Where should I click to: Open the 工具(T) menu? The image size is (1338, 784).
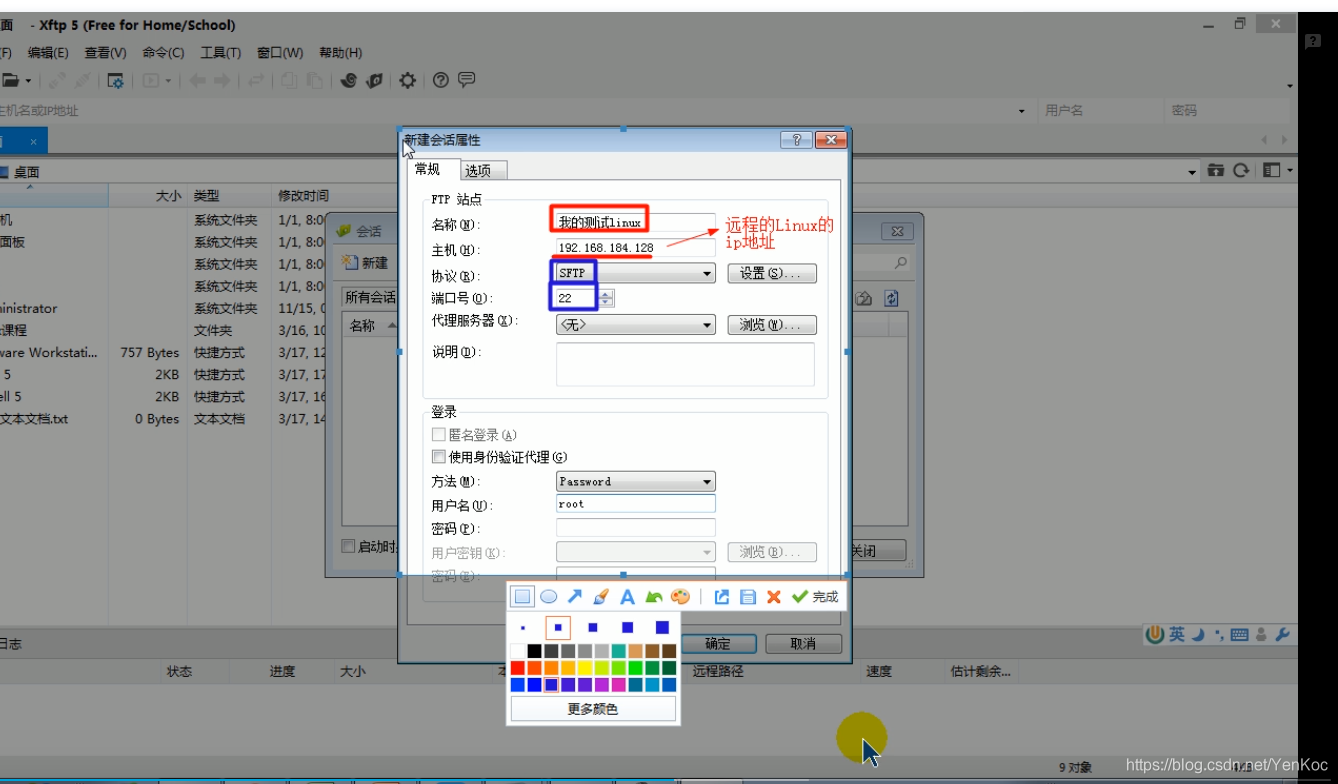220,53
